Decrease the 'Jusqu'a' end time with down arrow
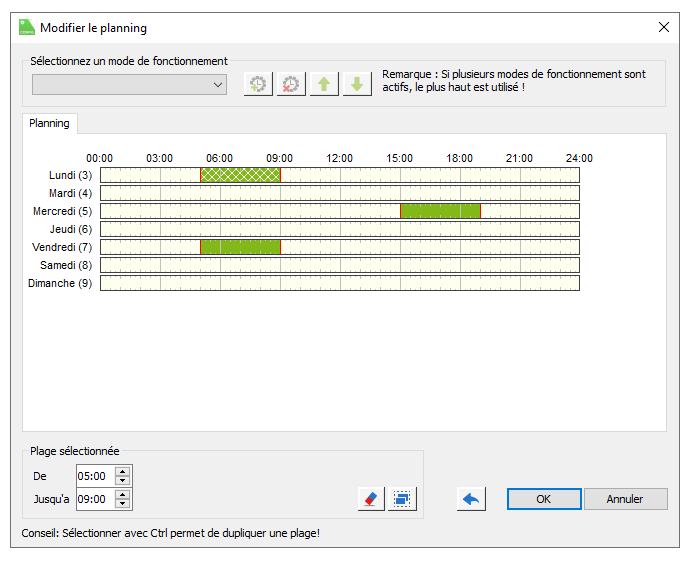The height and width of the screenshot is (561, 691). pos(122,503)
